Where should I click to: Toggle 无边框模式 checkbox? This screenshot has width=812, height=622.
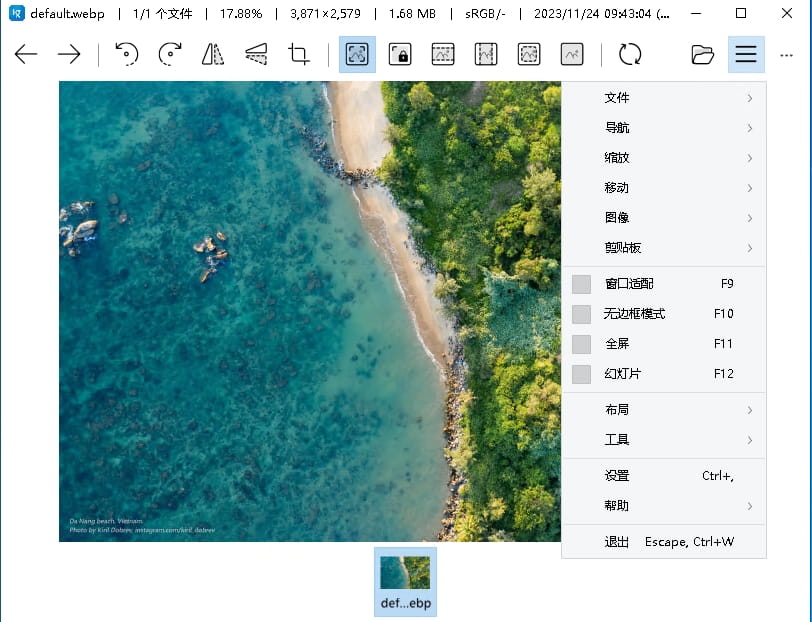coord(582,314)
